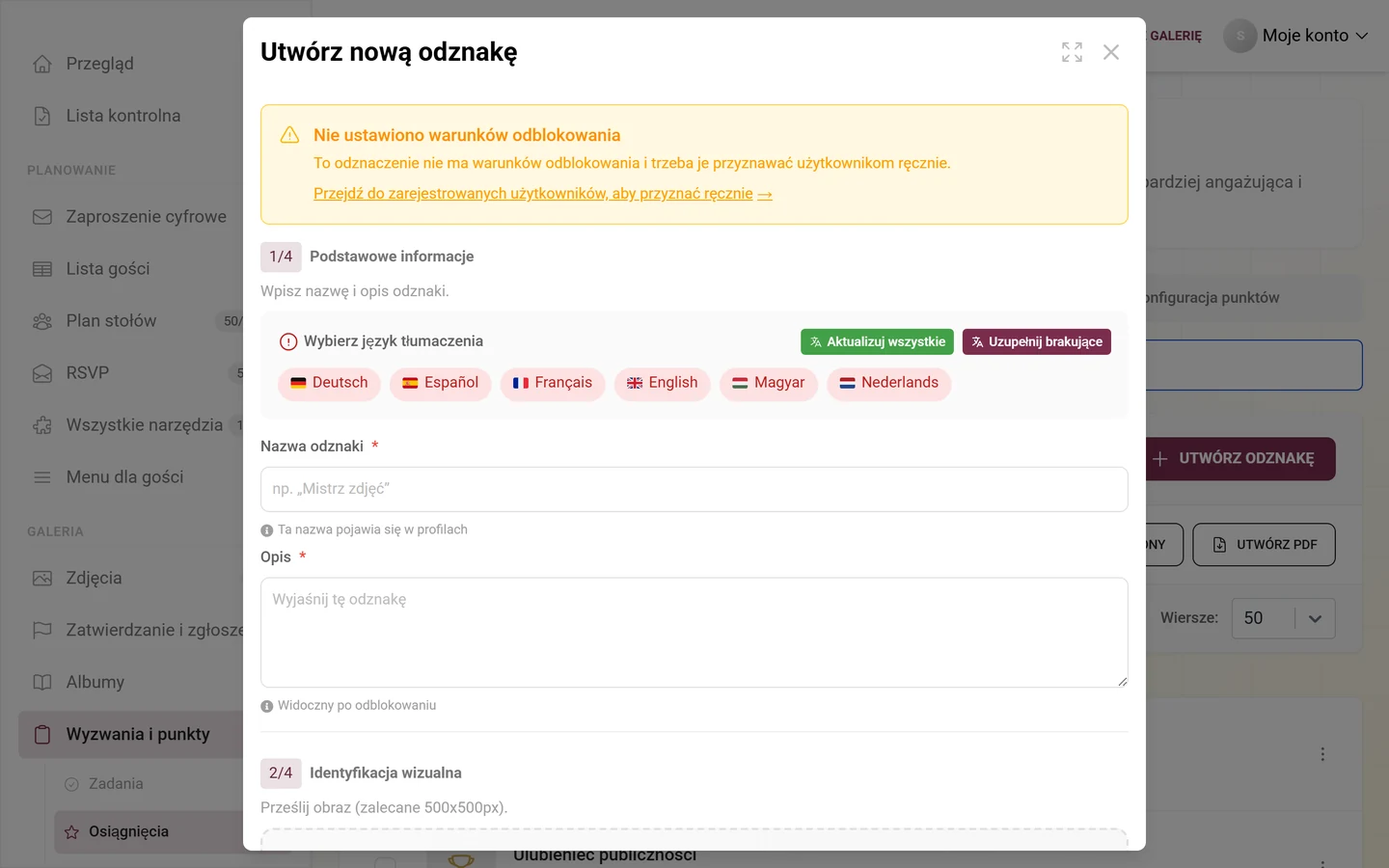1389x868 pixels.
Task: Click the warning triangle icon in alert
Action: tap(289, 135)
